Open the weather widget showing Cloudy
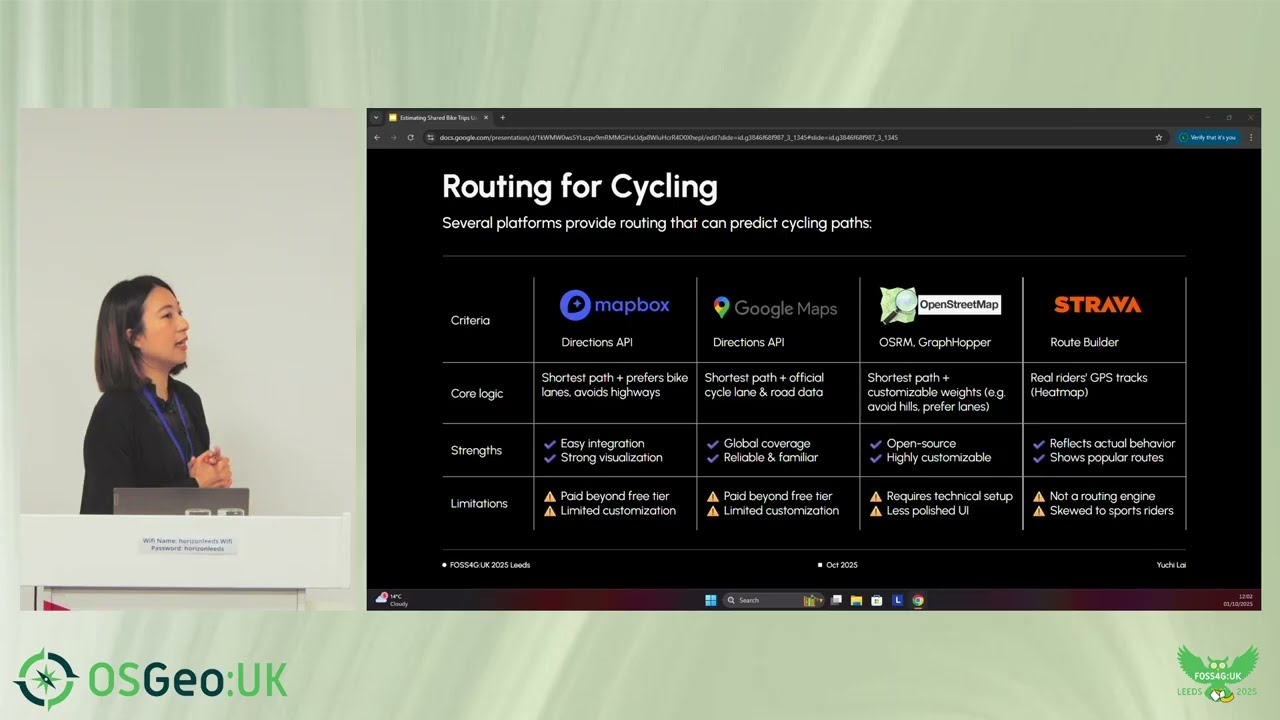The image size is (1280, 720). (392, 600)
